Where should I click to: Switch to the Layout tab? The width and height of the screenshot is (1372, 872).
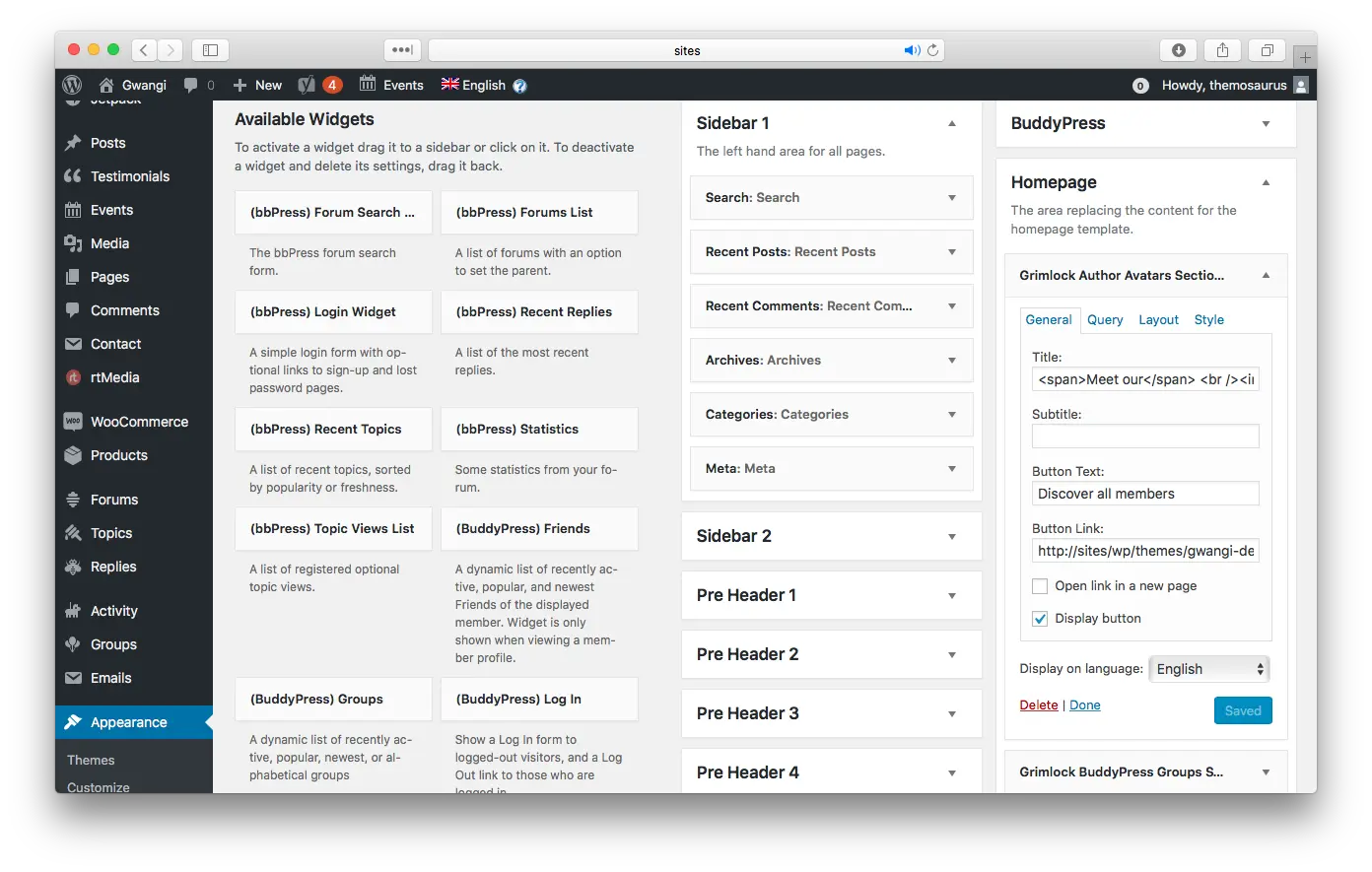click(x=1158, y=320)
